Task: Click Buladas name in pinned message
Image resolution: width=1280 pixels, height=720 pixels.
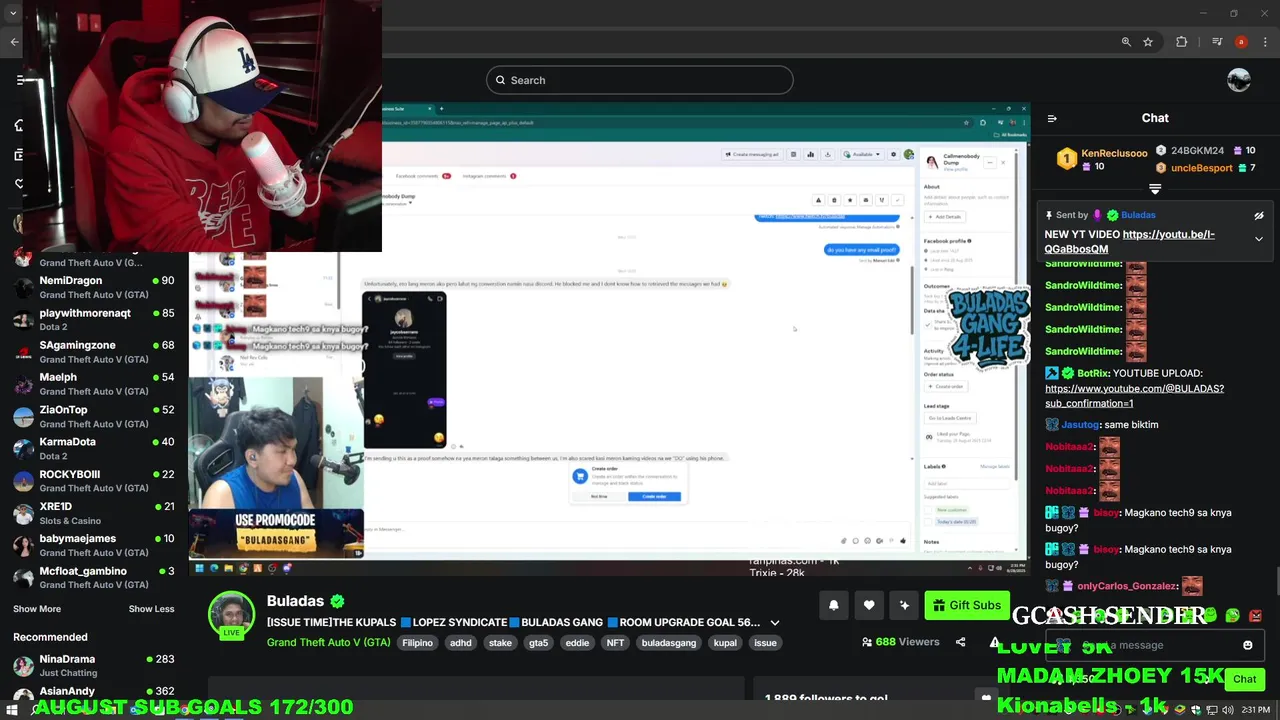Action: (x=1138, y=215)
